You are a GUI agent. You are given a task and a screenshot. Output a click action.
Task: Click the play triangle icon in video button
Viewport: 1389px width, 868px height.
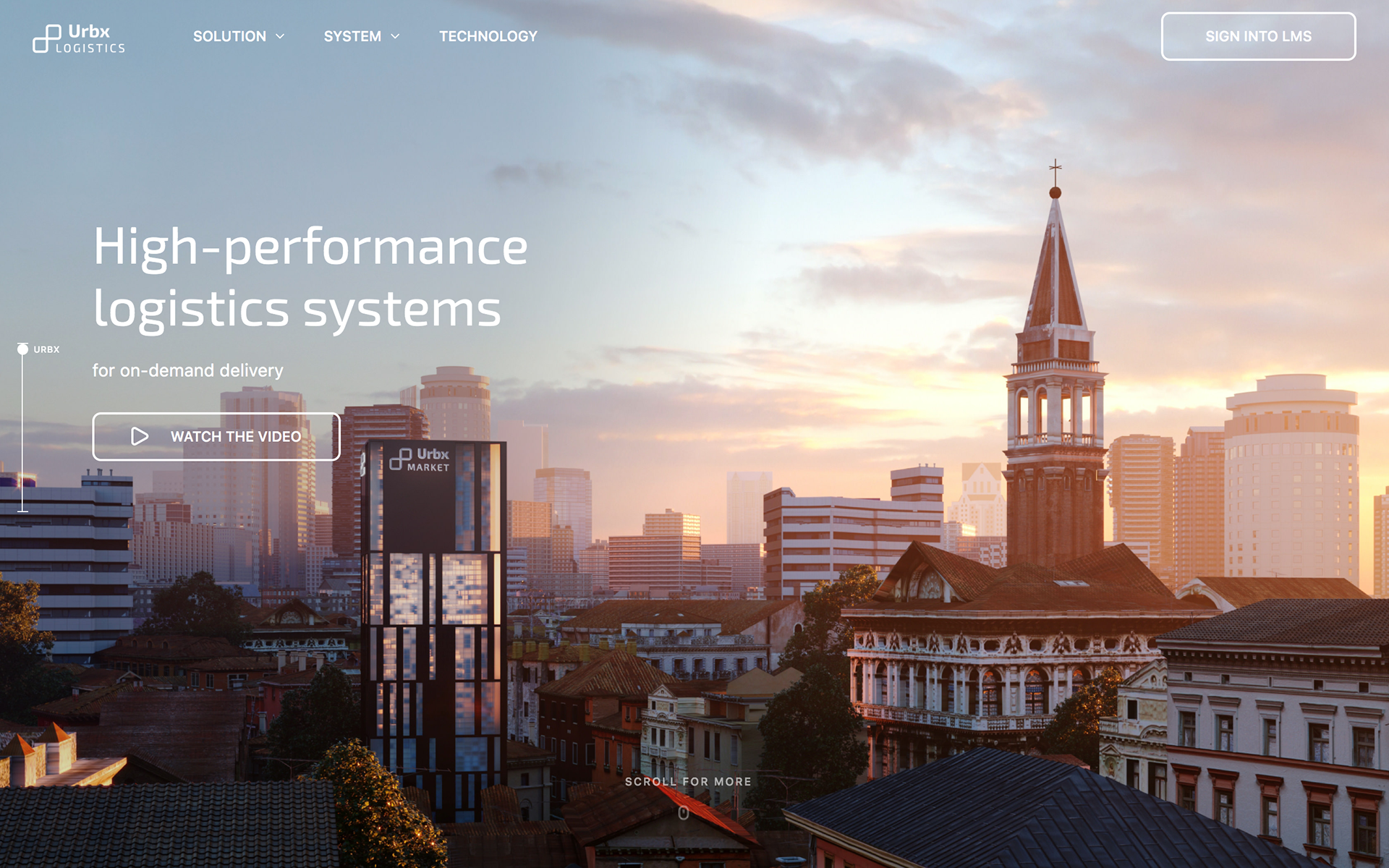click(140, 436)
